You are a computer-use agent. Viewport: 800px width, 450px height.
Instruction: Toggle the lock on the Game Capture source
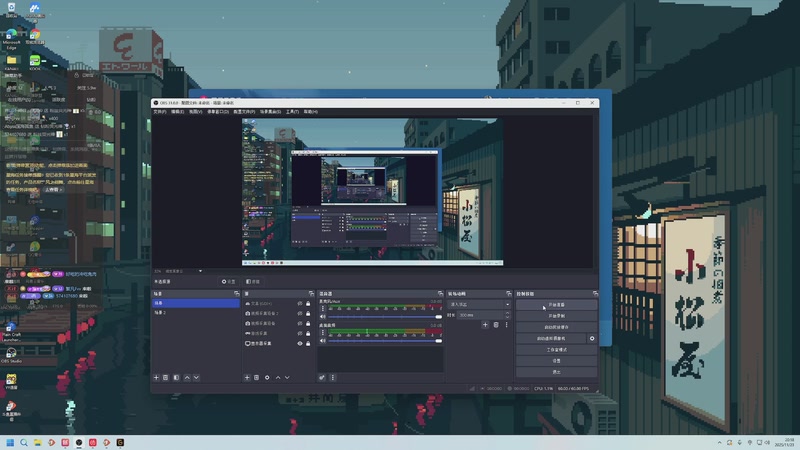[x=308, y=333]
